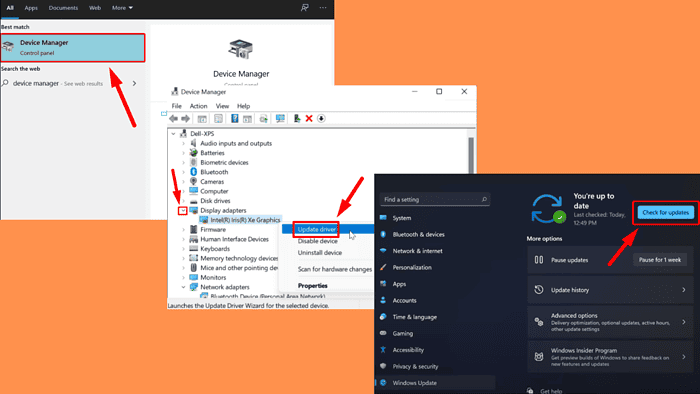
Task: Open the More dropdown in search tabs
Action: coord(122,8)
